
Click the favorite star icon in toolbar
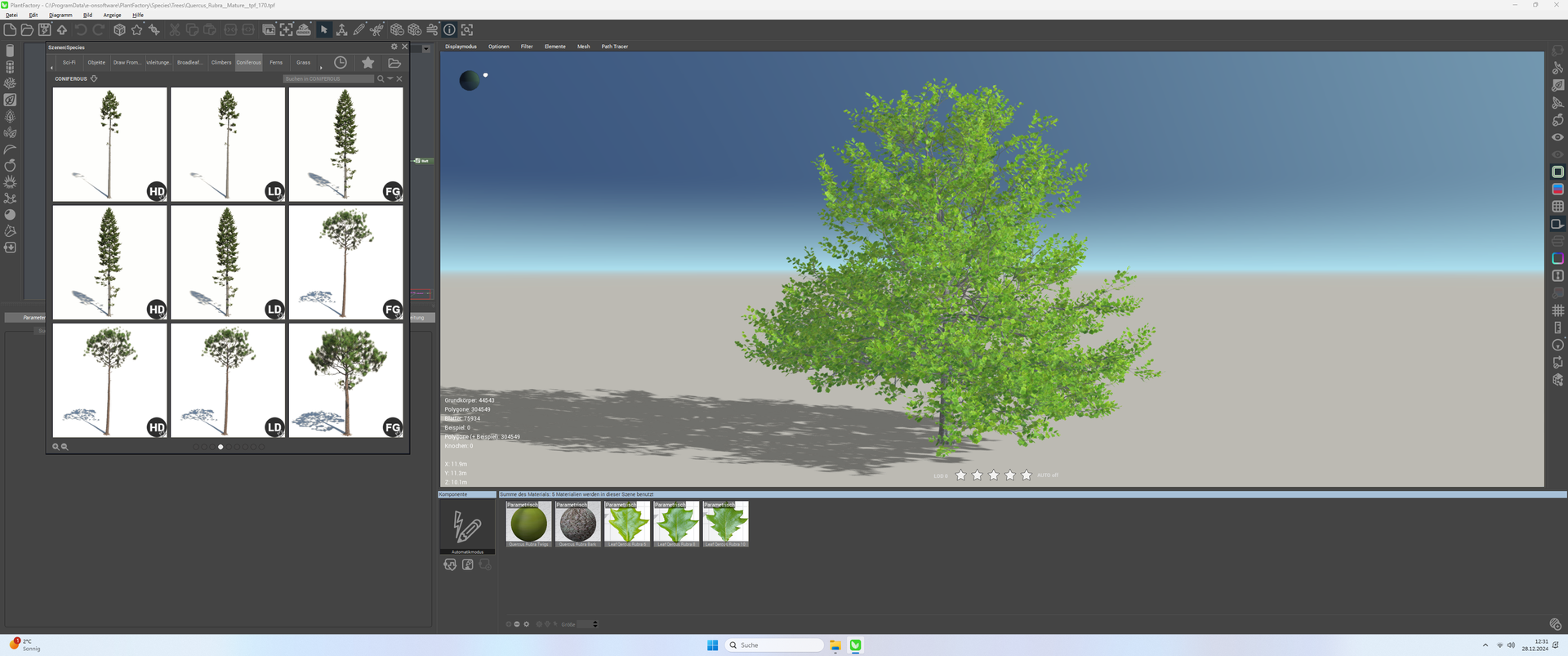(x=136, y=29)
